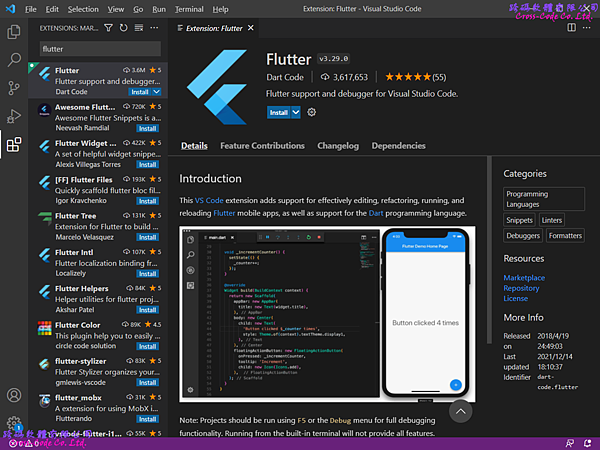Click the details pane vertical scrollbar
The width and height of the screenshot is (600, 450).
tap(489, 250)
